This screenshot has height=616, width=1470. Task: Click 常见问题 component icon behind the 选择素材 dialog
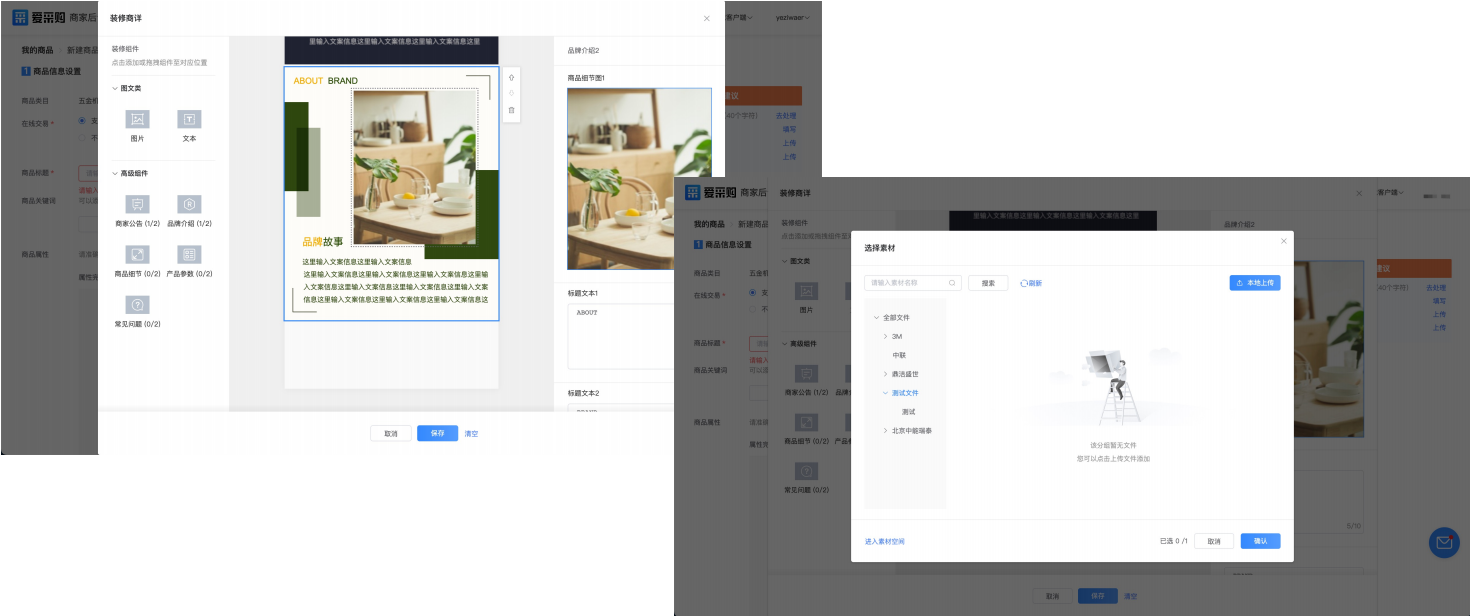(807, 472)
